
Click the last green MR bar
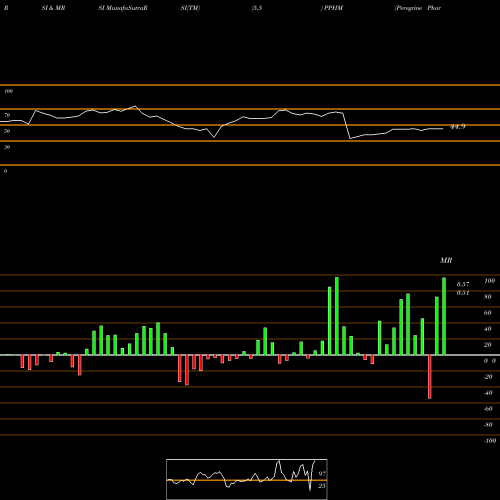pos(444,316)
